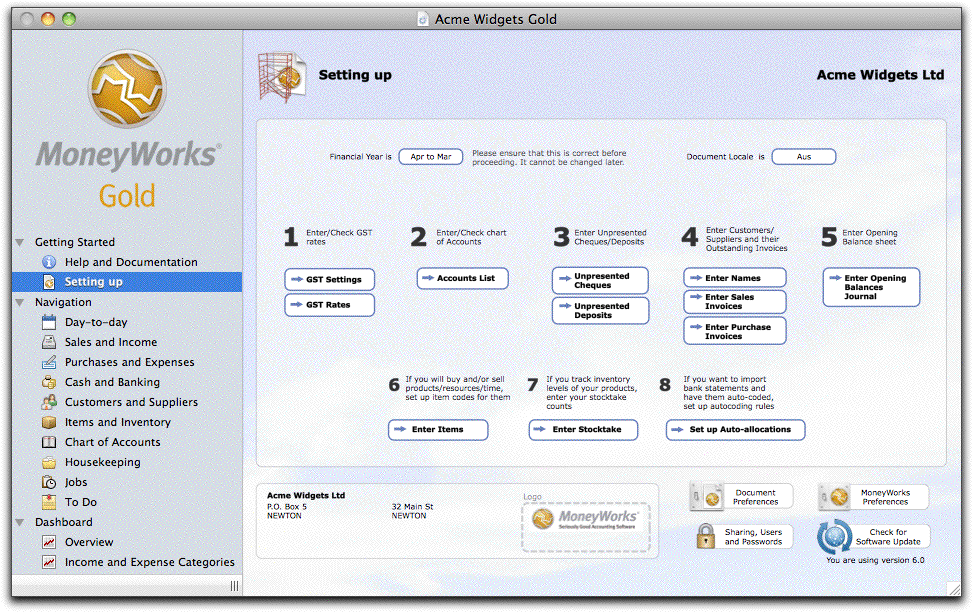Open Document Preferences
Viewport: 973px width, 612px height.
point(755,497)
